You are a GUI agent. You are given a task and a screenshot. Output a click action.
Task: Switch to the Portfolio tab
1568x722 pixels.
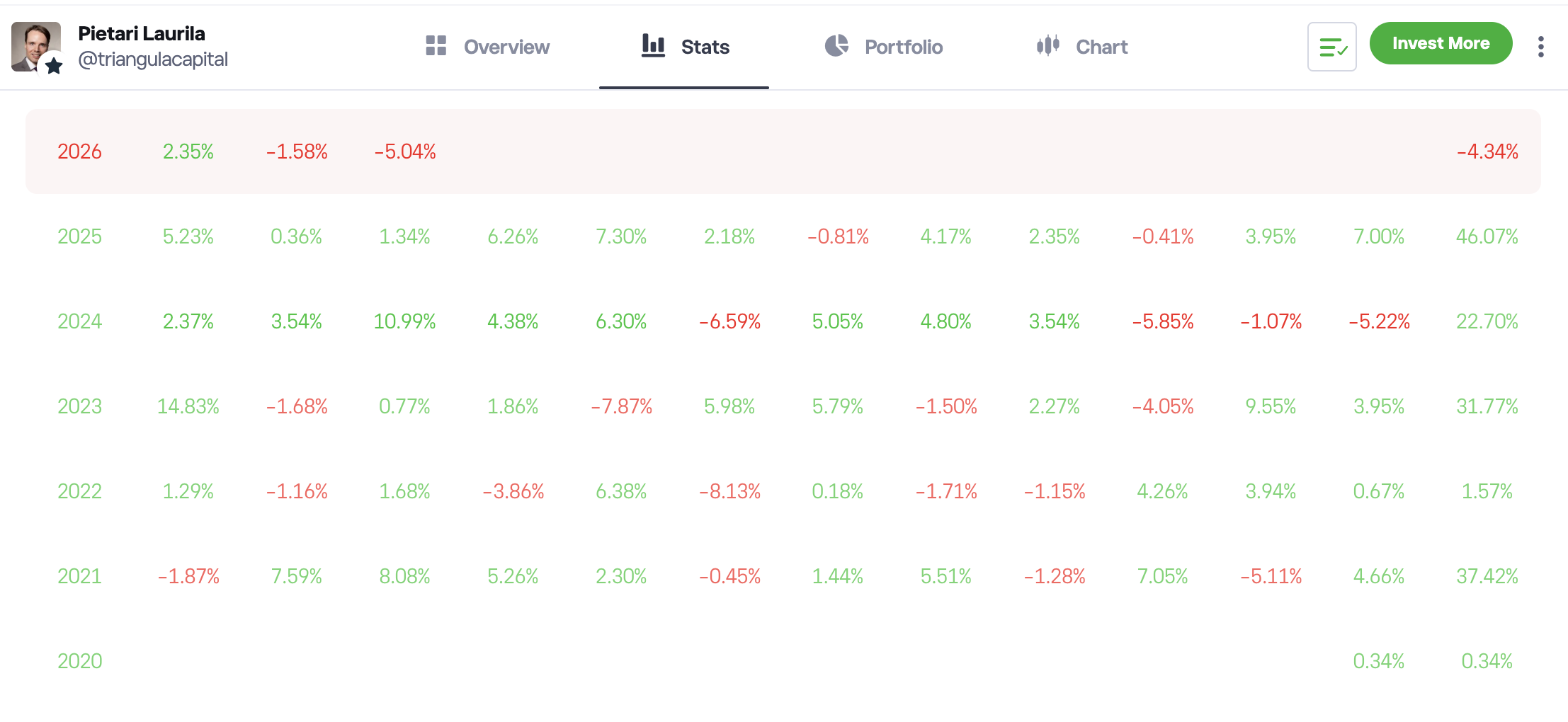(903, 47)
